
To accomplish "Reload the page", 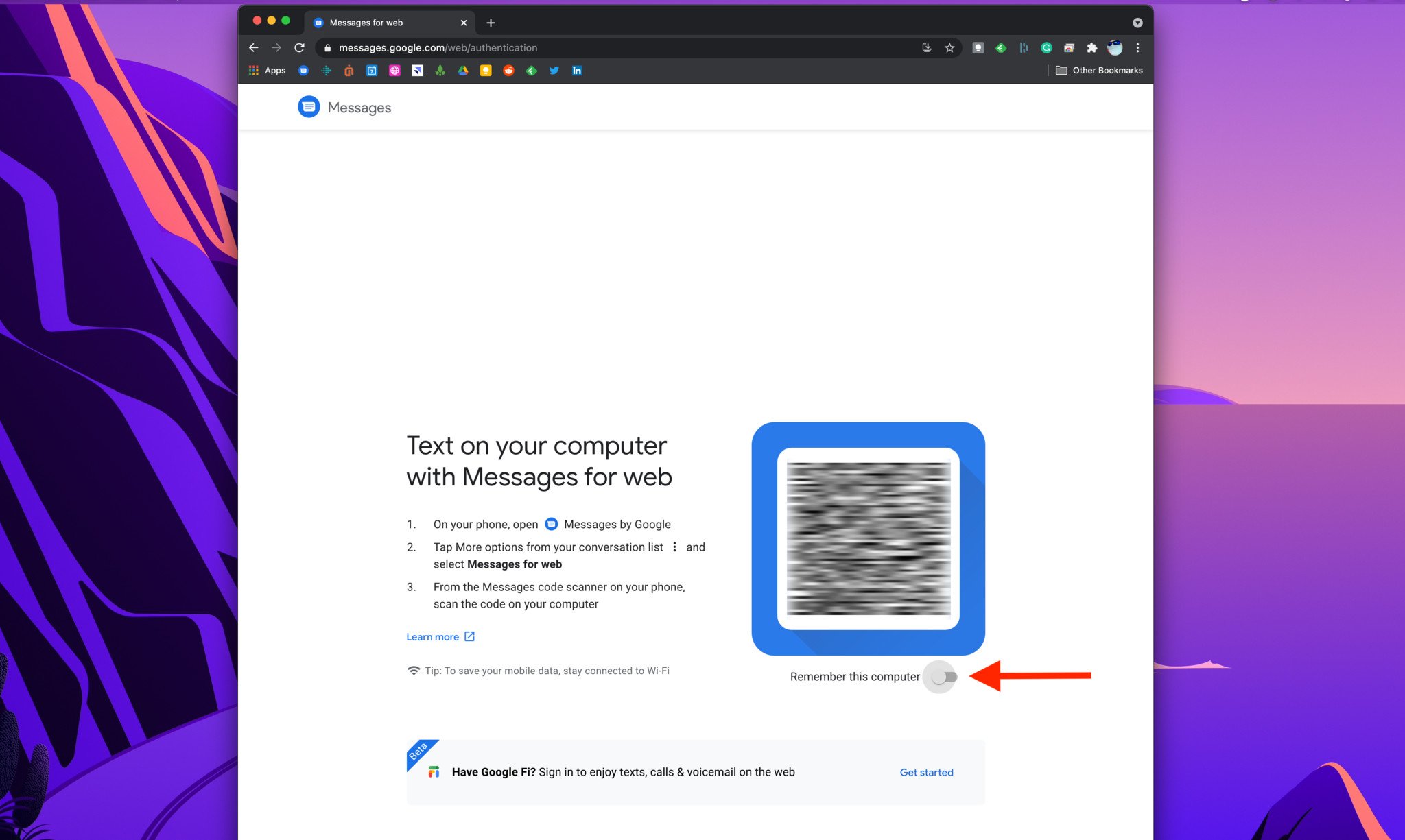I will (x=299, y=48).
